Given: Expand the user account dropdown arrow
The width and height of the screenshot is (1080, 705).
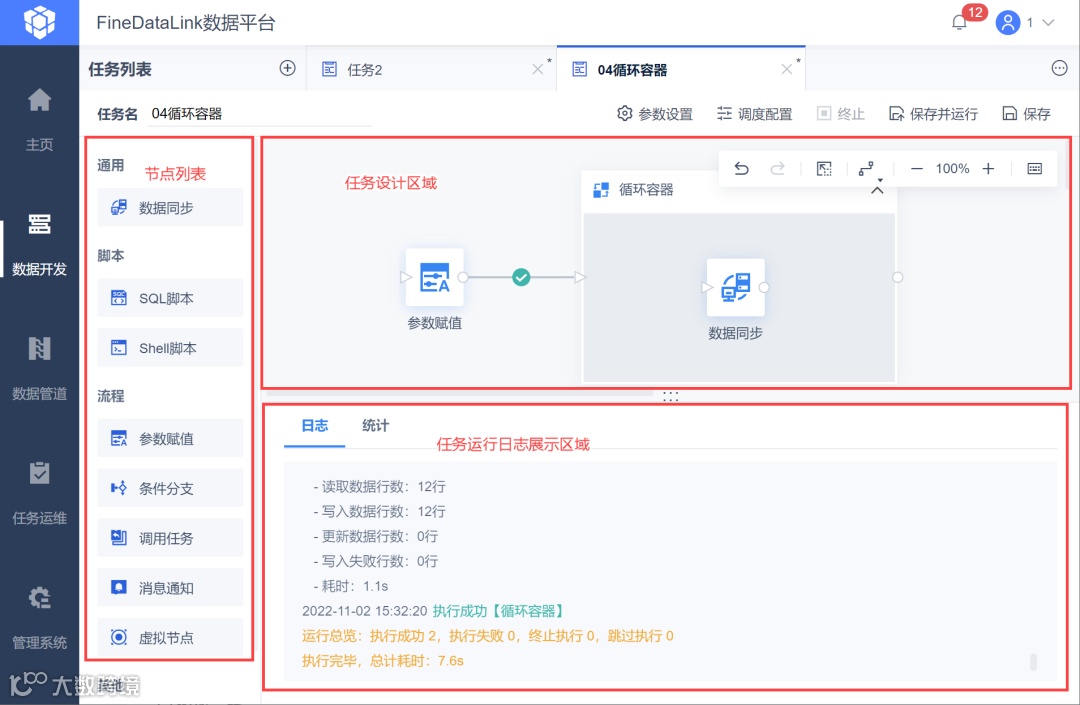Looking at the screenshot, I should tap(1048, 23).
